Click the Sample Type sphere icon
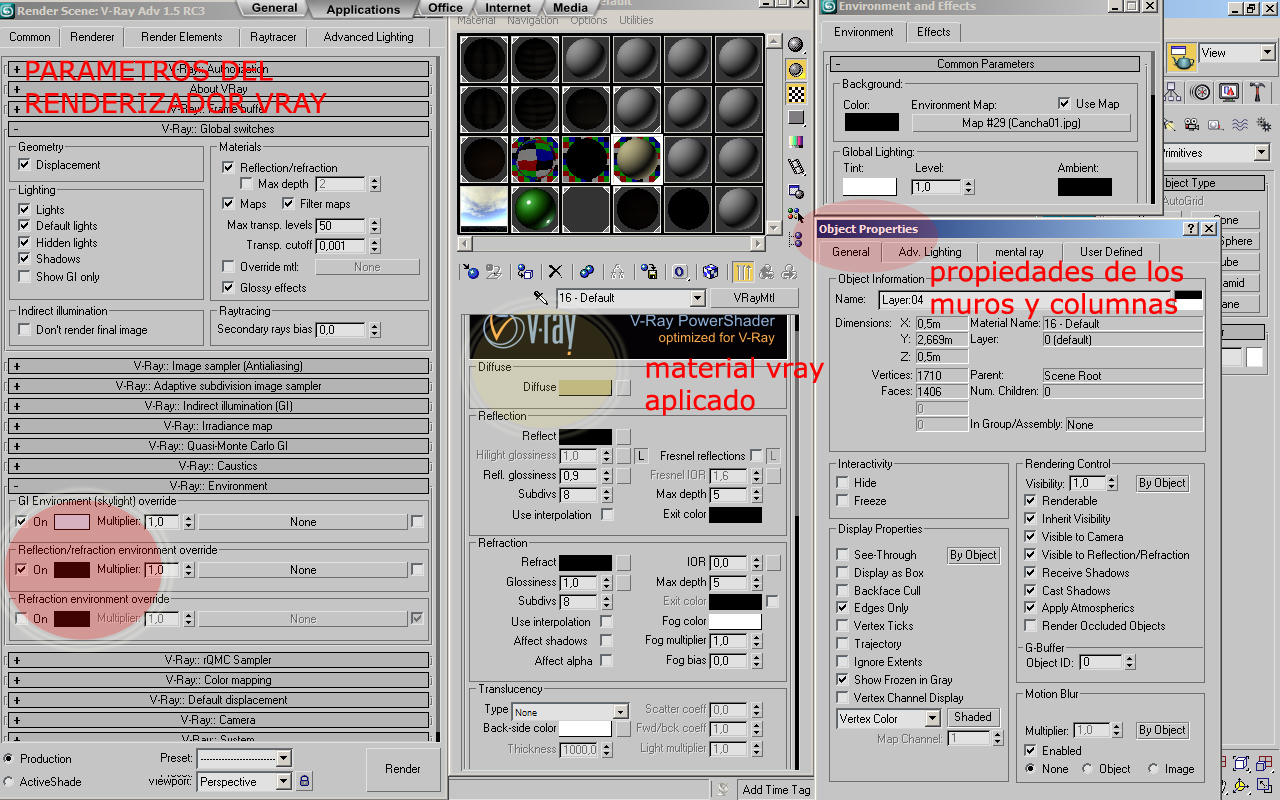This screenshot has height=800, width=1280. pos(796,45)
